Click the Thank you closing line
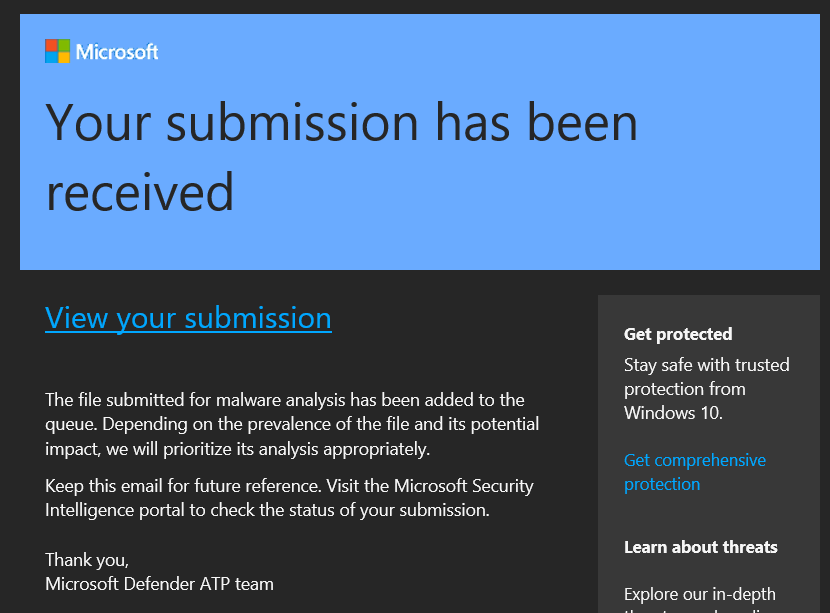The width and height of the screenshot is (830, 613). pos(87,560)
